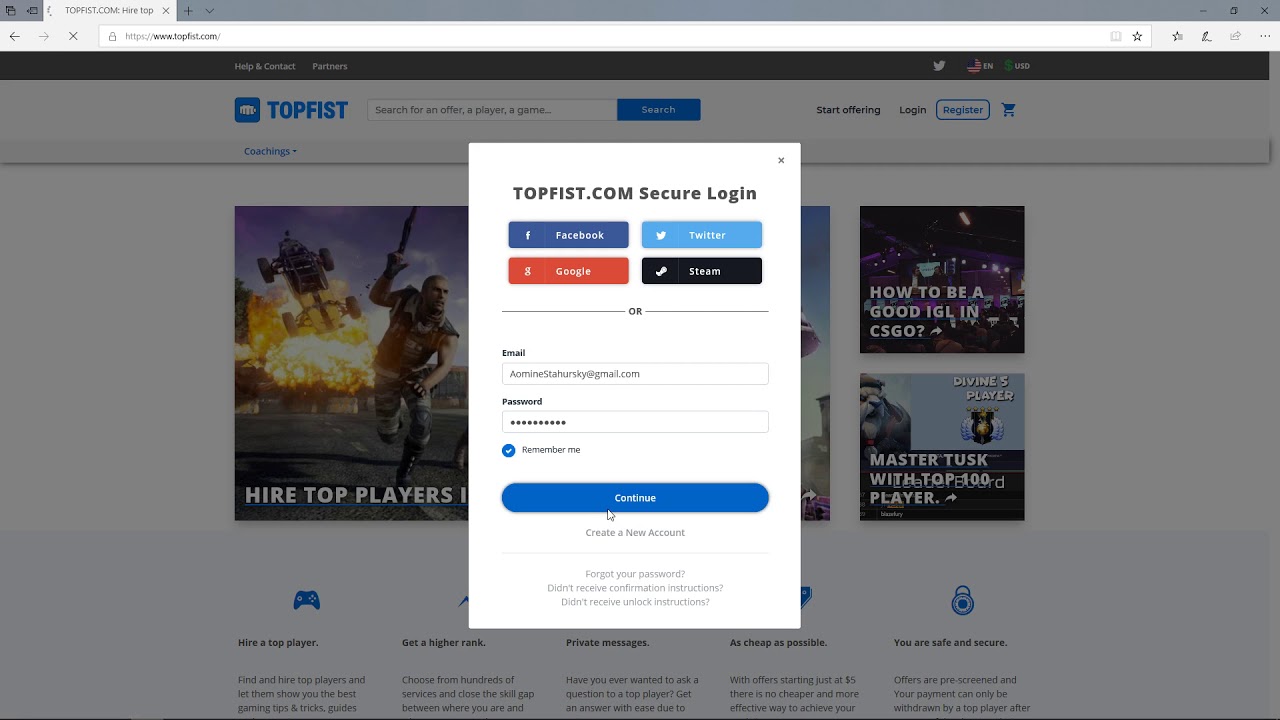Close the TOPFIST.COM browser tab

166,11
